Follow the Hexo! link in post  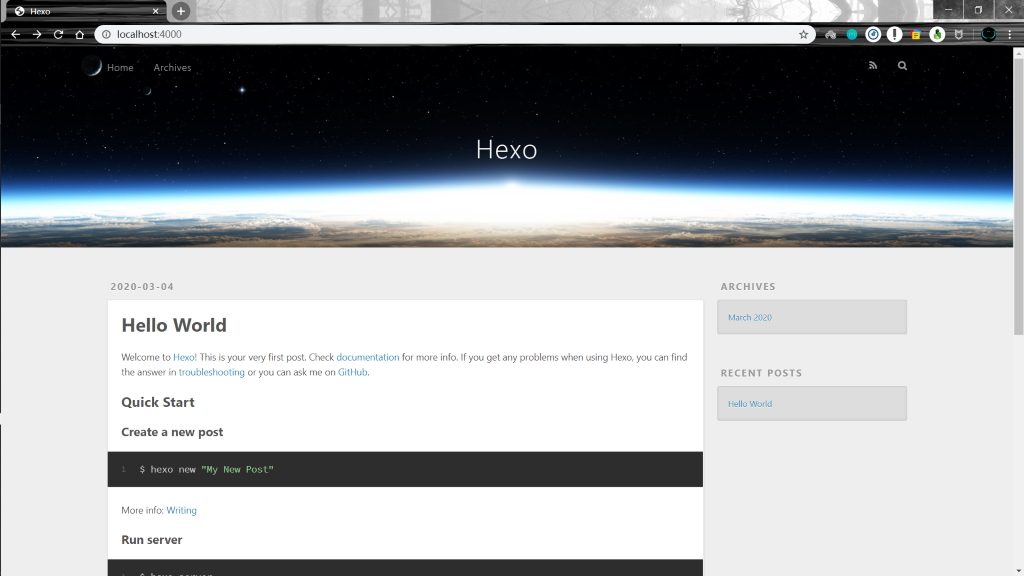(185, 357)
